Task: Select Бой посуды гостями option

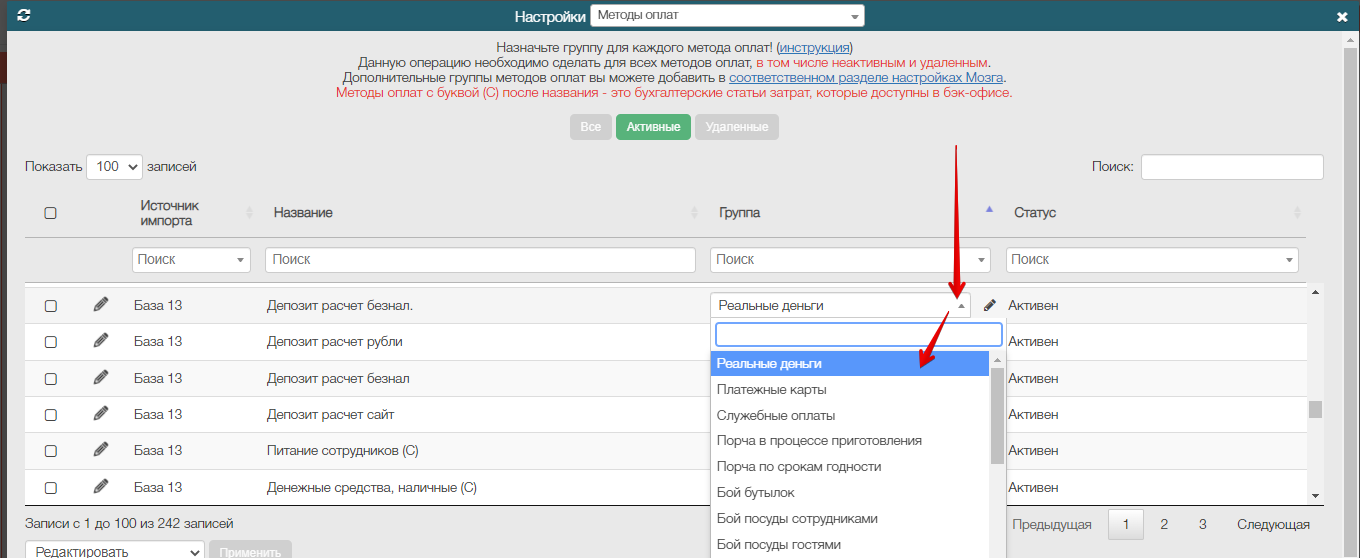Action: pos(850,544)
